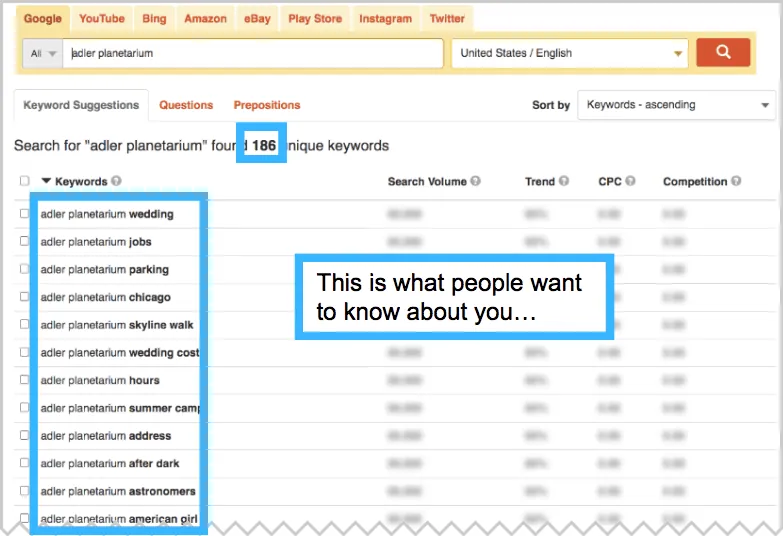Sort by the Keywords column header
The height and width of the screenshot is (536, 783).
[x=81, y=181]
